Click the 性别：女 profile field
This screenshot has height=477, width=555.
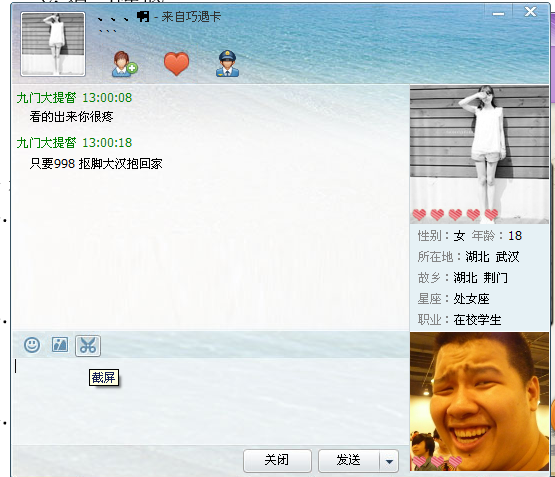pyautogui.click(x=441, y=236)
